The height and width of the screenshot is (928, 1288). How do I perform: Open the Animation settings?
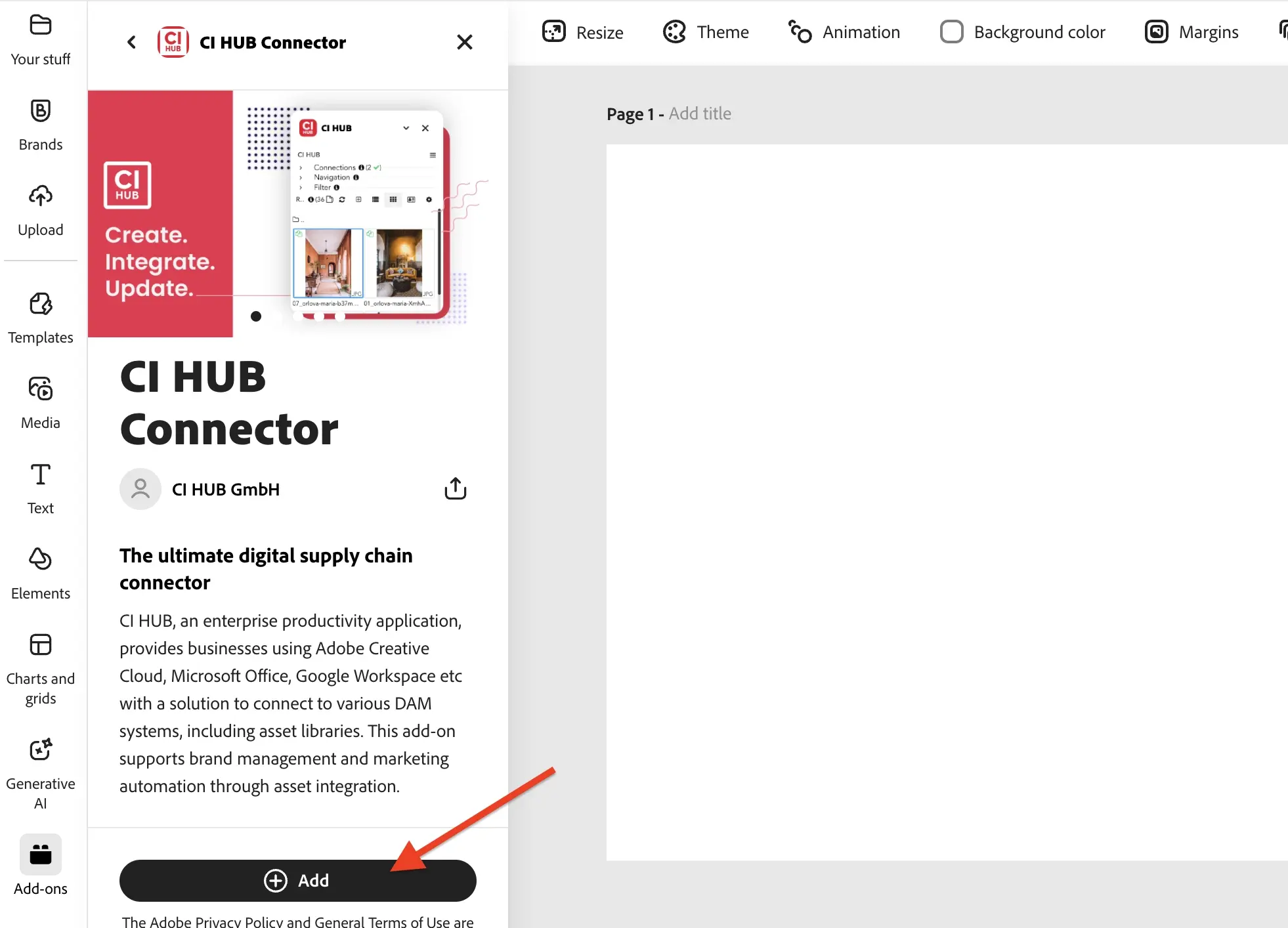(844, 32)
